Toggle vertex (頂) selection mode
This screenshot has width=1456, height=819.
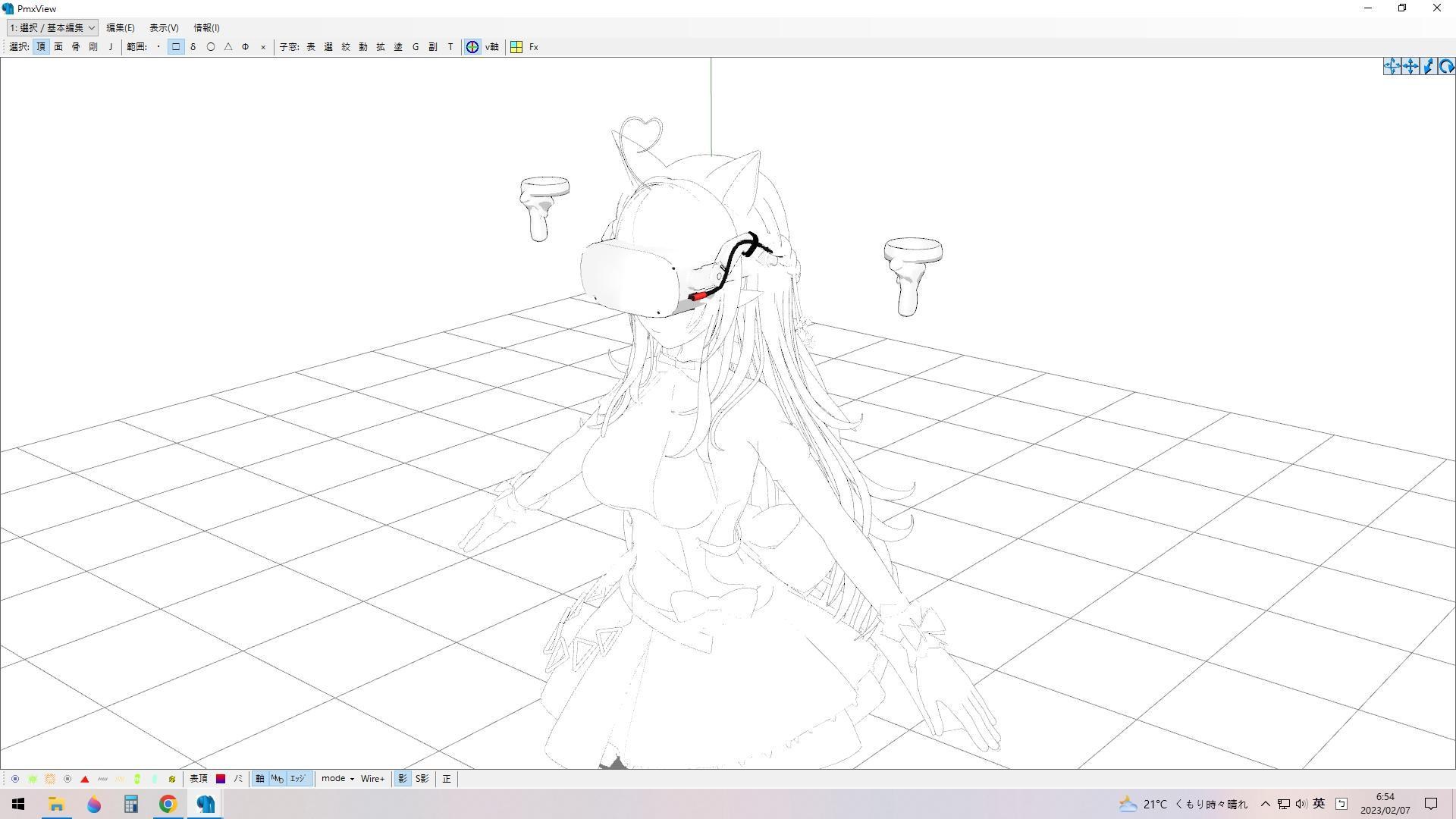[x=41, y=47]
